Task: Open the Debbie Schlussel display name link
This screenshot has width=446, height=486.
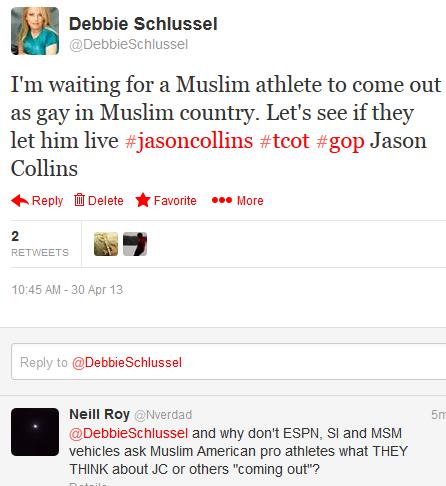Action: [143, 24]
